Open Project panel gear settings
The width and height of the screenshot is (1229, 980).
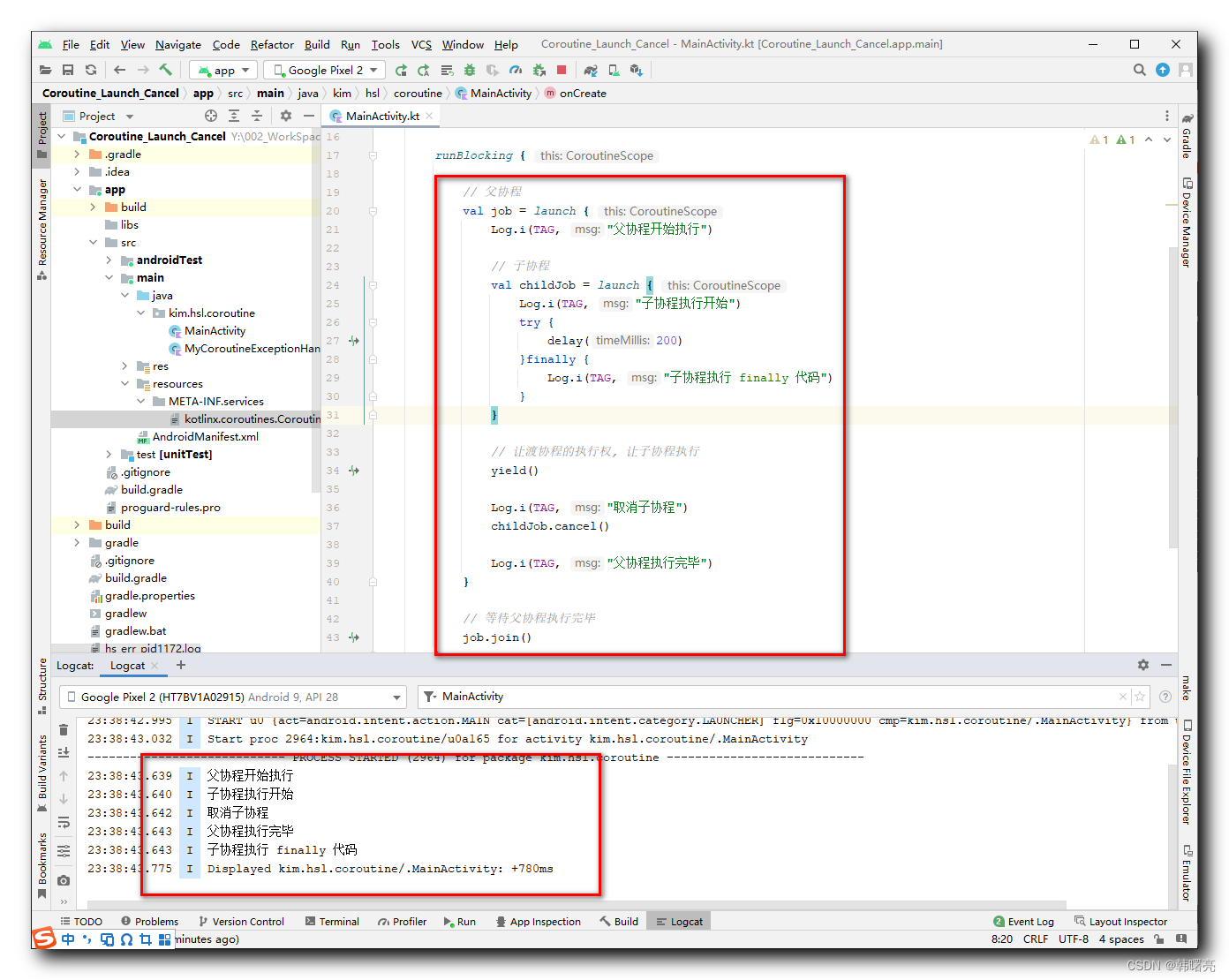(286, 116)
